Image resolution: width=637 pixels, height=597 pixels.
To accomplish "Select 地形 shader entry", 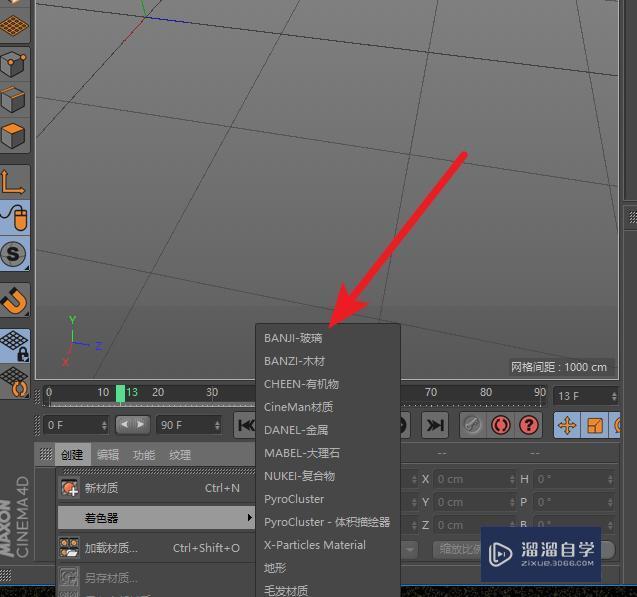I will click(x=328, y=568).
